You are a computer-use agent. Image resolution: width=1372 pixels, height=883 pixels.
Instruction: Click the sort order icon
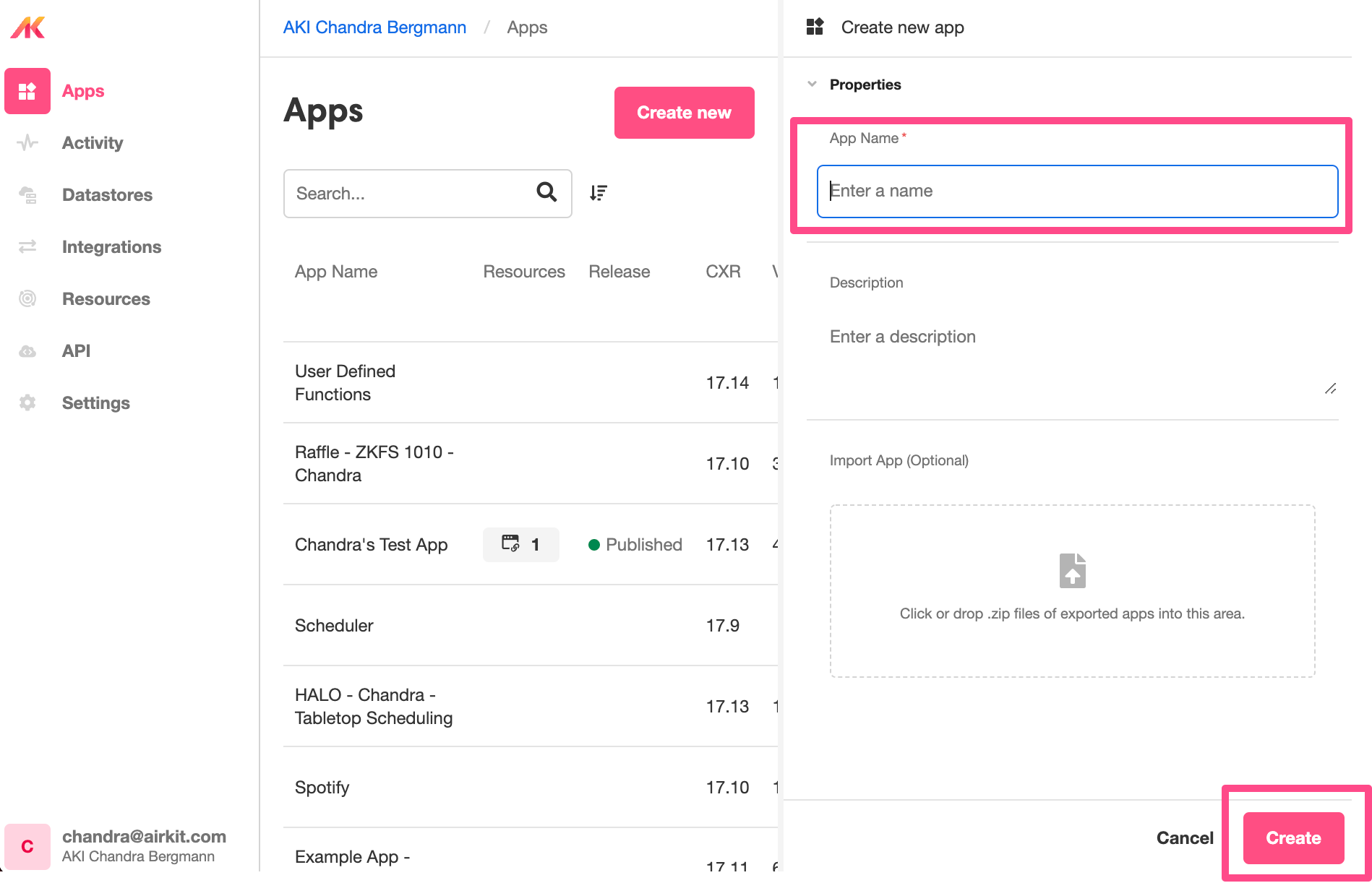point(599,193)
